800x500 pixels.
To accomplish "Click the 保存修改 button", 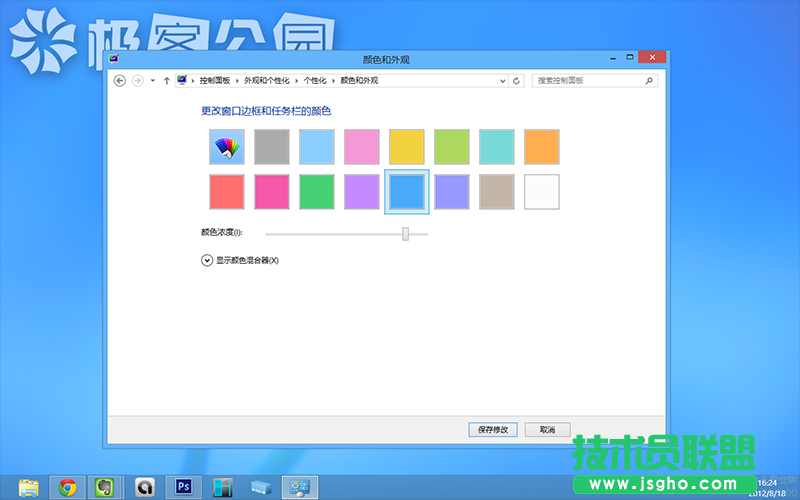I will tap(493, 430).
